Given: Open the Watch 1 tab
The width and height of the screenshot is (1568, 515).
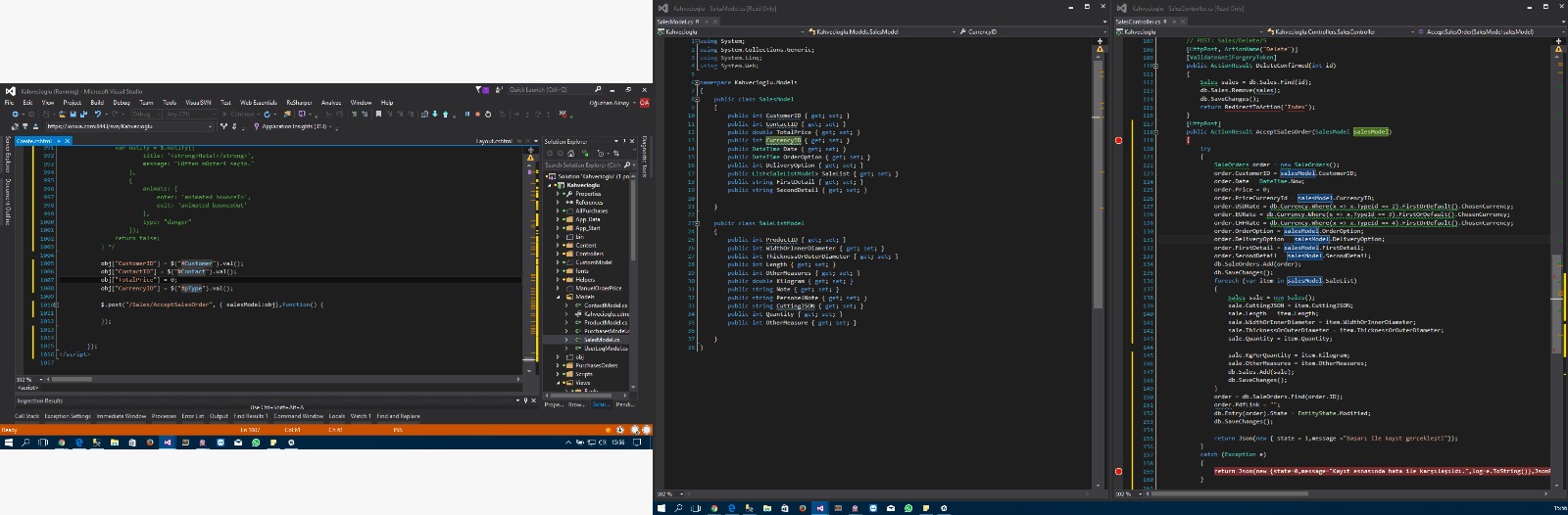Looking at the screenshot, I should (361, 416).
